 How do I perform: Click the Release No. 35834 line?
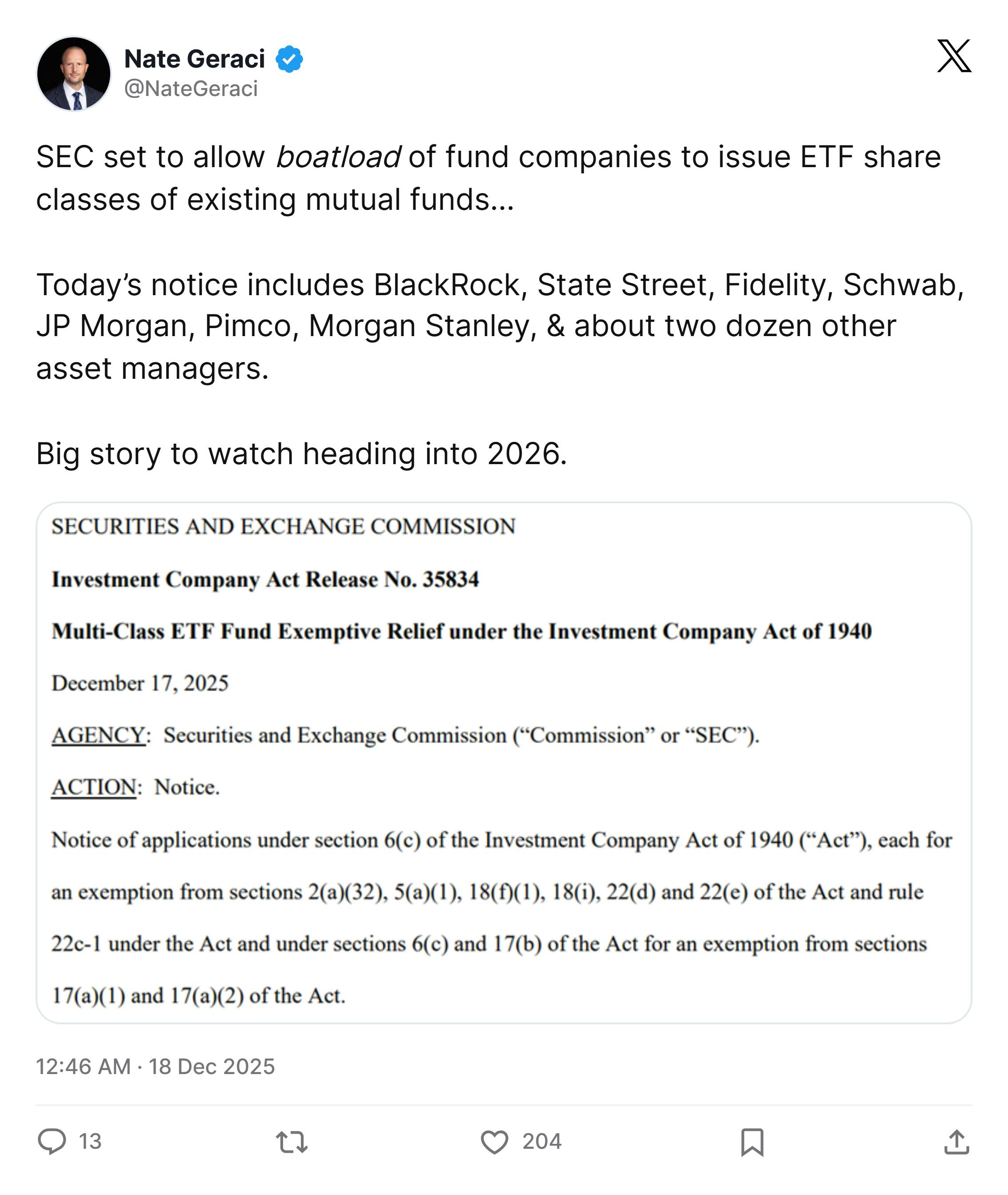pos(265,580)
